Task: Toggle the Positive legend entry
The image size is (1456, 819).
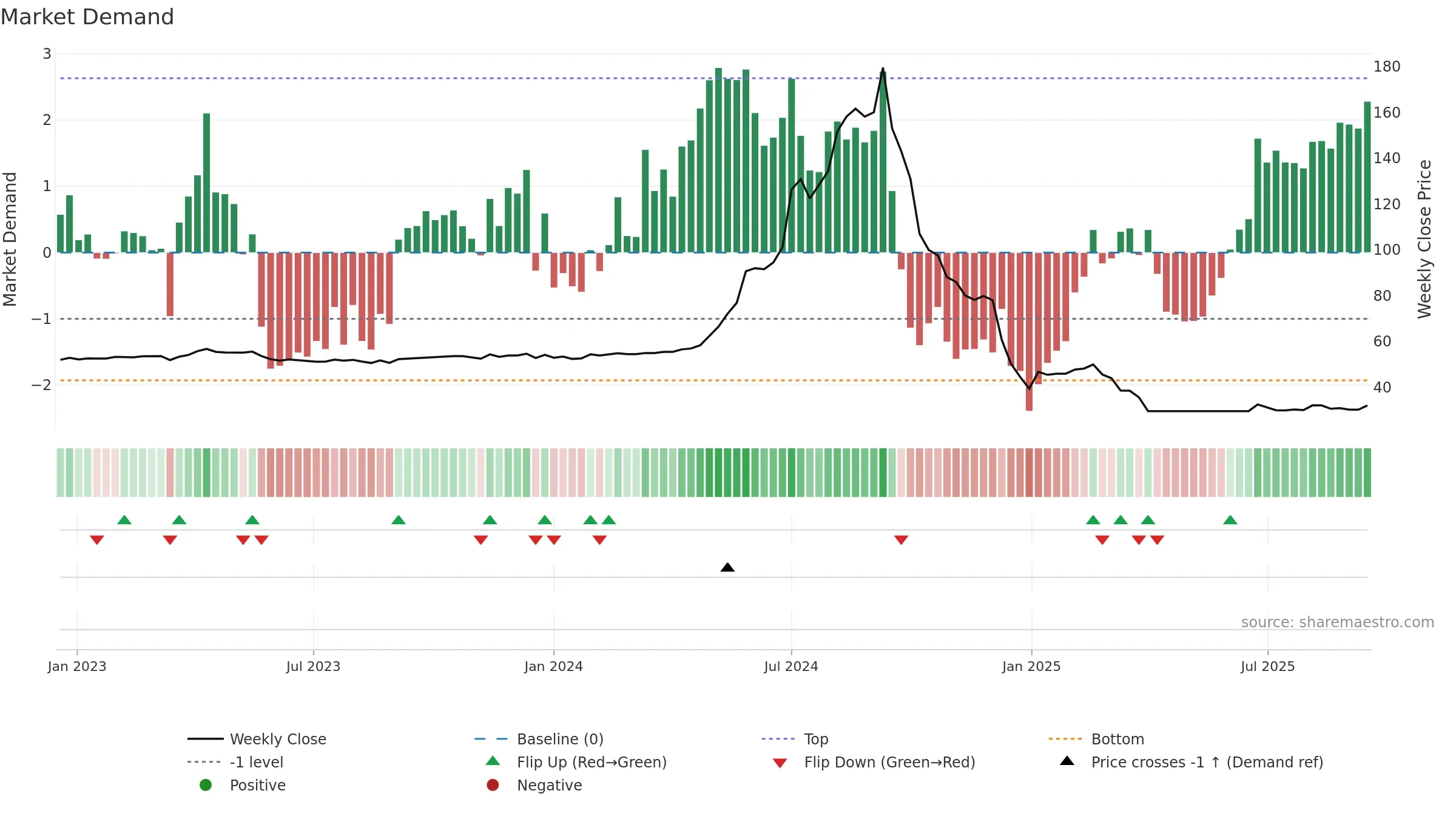Action: tap(243, 785)
